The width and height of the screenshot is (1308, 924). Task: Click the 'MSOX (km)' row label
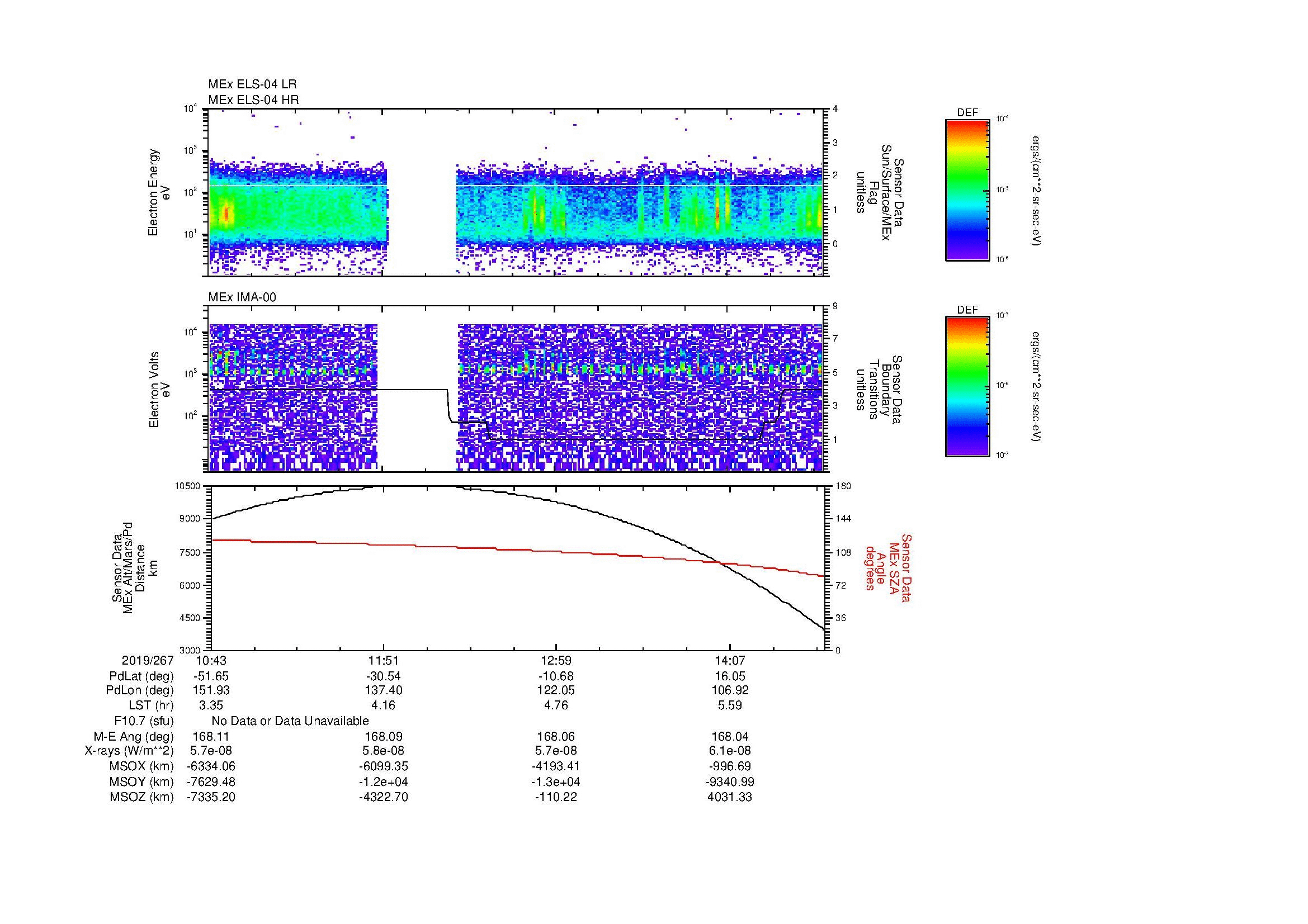(141, 766)
